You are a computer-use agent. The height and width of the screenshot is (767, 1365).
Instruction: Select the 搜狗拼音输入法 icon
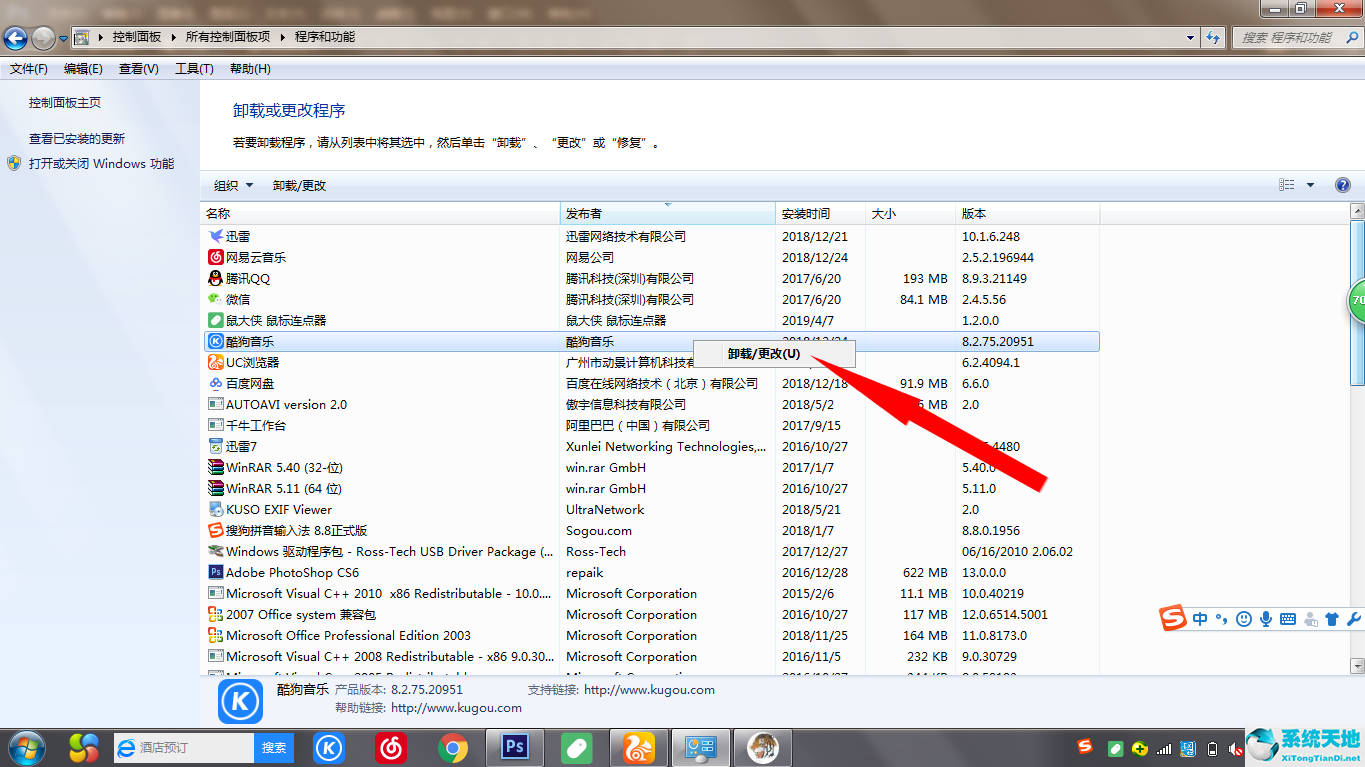pyautogui.click(x=215, y=530)
